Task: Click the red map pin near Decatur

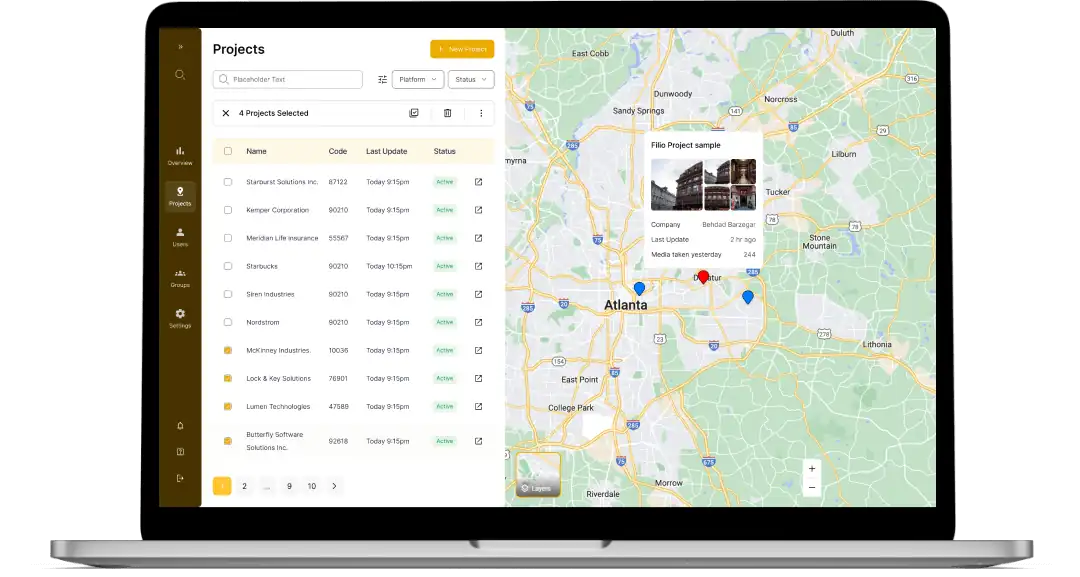Action: [703, 276]
